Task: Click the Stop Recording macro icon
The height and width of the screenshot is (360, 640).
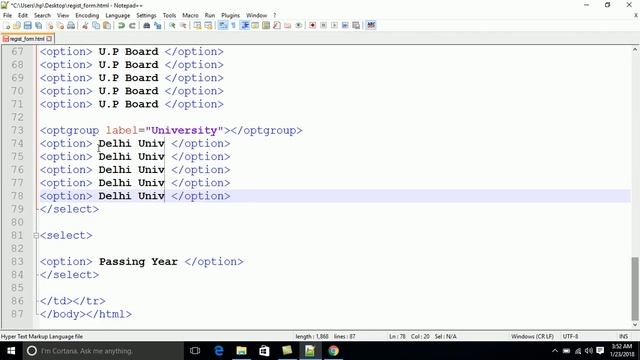Action: click(x=323, y=25)
